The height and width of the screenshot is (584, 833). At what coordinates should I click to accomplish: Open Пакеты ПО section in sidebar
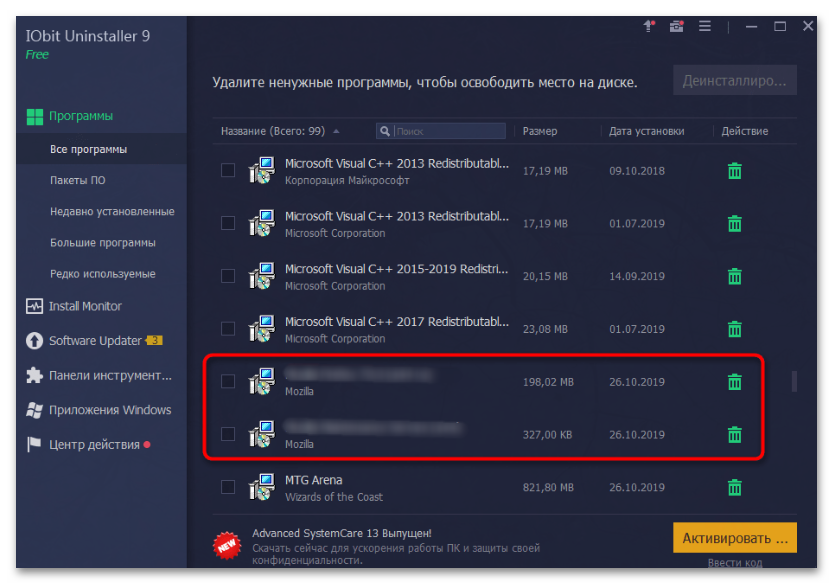(x=77, y=180)
